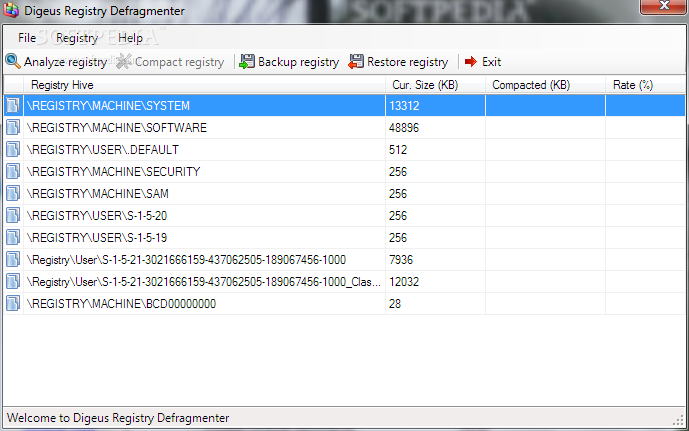Viewport: 689px width, 431px height.
Task: Click the Digeus app icon in title bar
Action: click(11, 10)
